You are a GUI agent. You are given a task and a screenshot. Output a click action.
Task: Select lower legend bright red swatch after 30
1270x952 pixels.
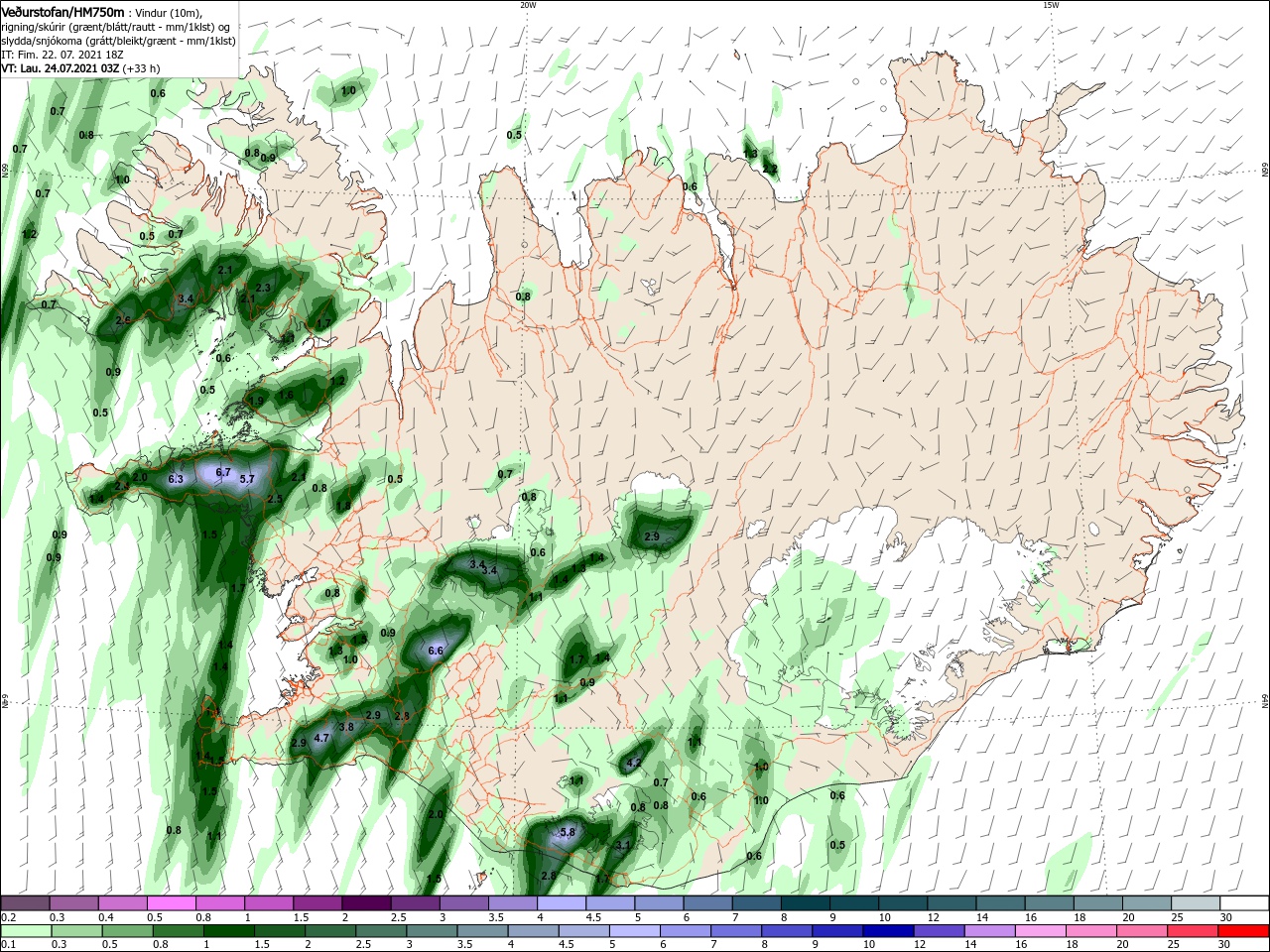pyautogui.click(x=1245, y=930)
